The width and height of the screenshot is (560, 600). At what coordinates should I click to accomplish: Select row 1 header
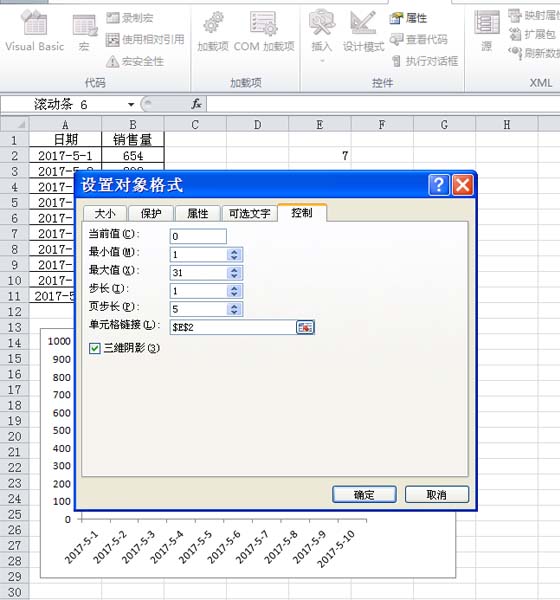[15, 140]
